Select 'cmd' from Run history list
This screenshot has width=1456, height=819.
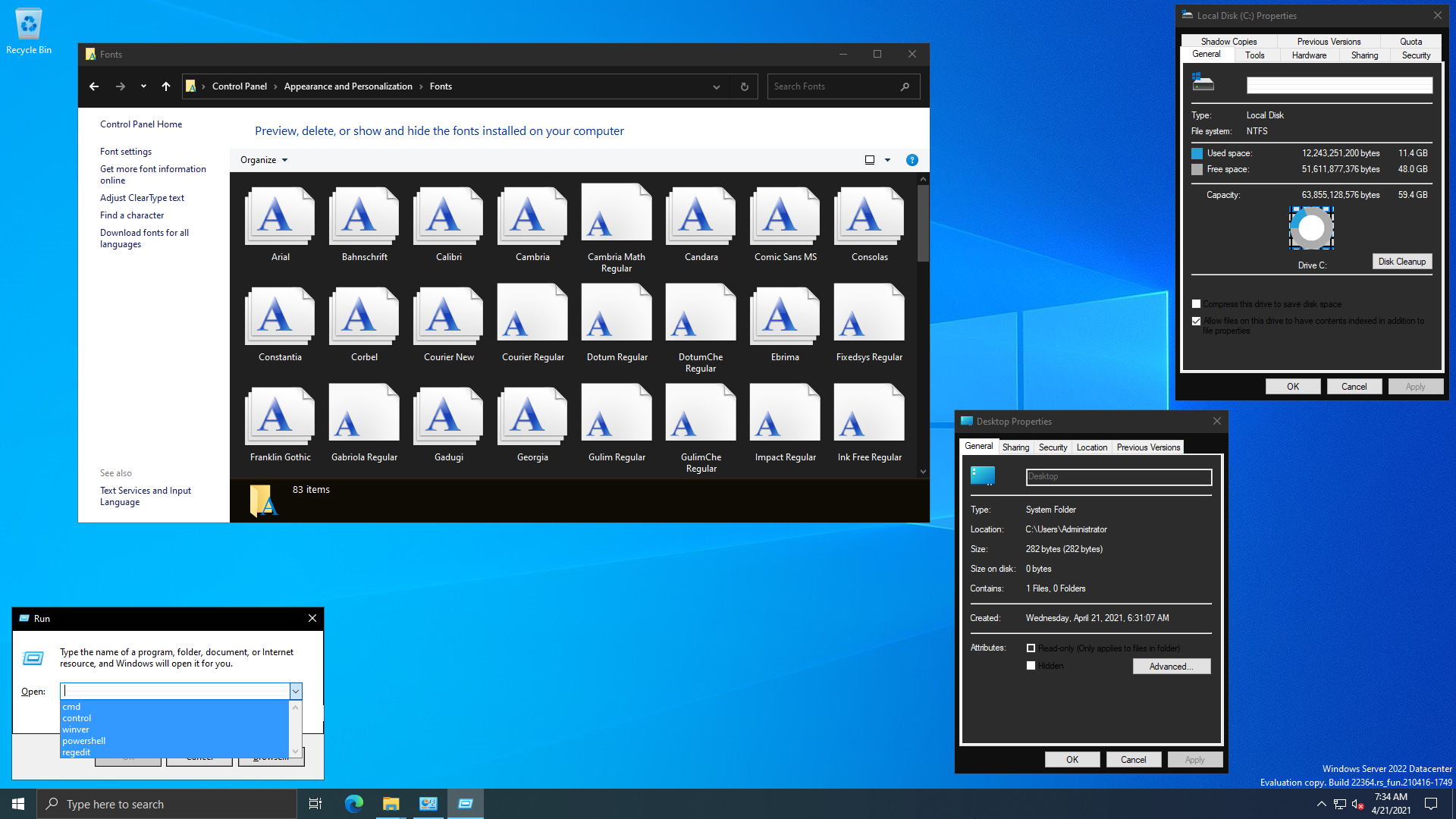click(x=174, y=707)
